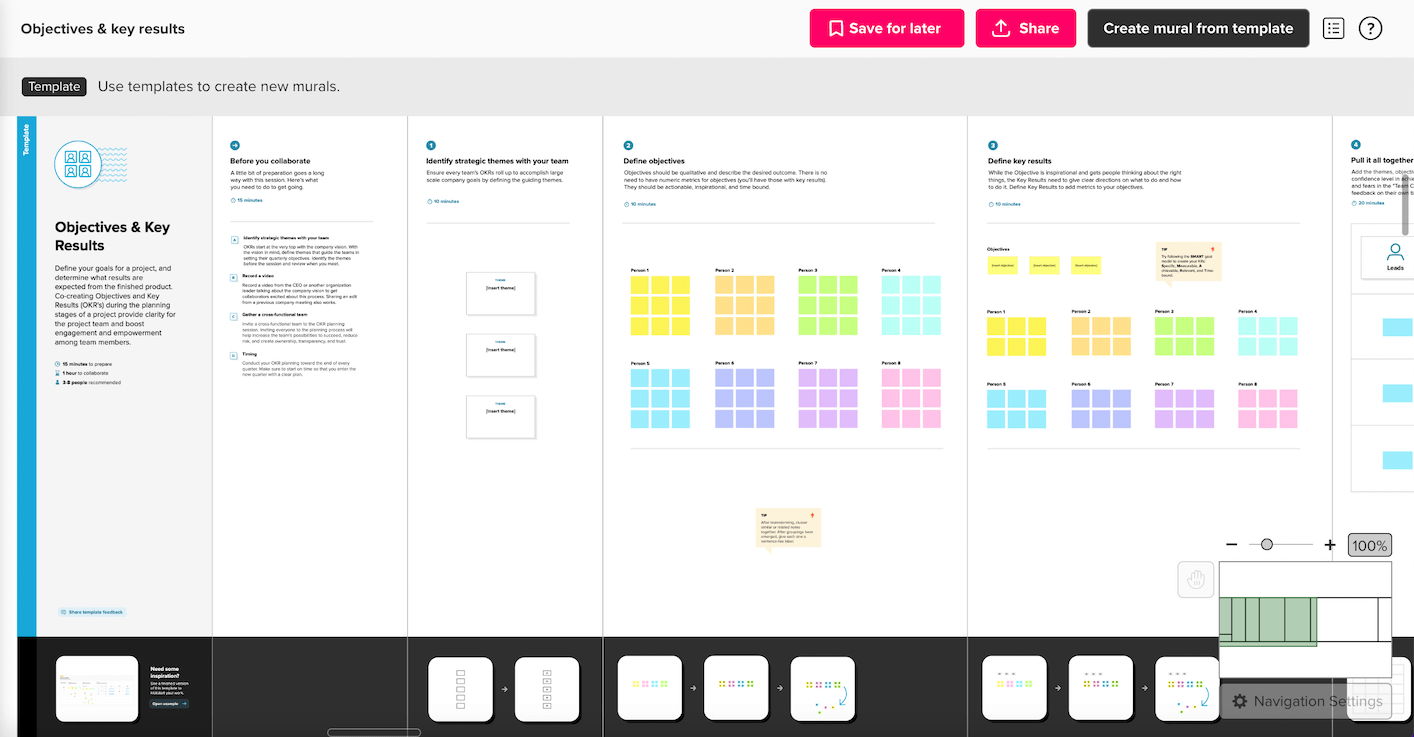Open the video list thumbnail under step 1
The width and height of the screenshot is (1414, 737).
(x=547, y=689)
